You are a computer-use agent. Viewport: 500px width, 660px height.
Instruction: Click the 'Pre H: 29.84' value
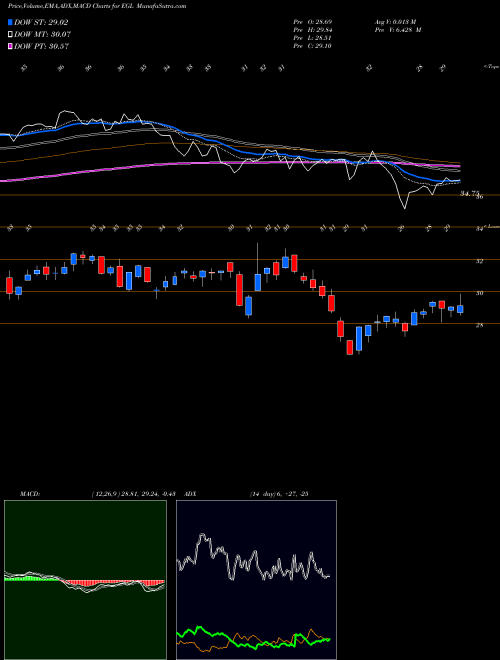313,30
